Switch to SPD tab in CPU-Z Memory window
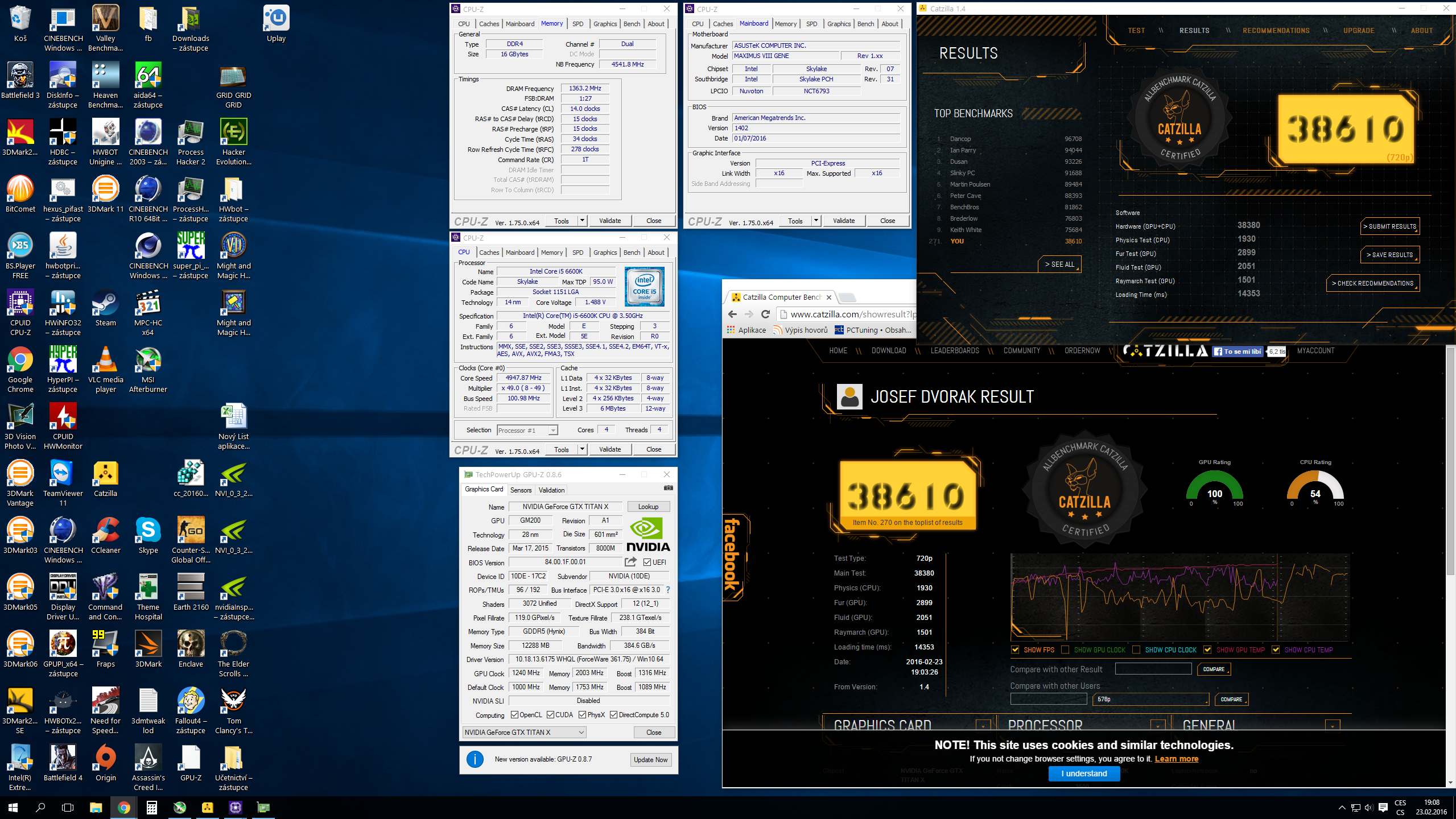 coord(578,24)
